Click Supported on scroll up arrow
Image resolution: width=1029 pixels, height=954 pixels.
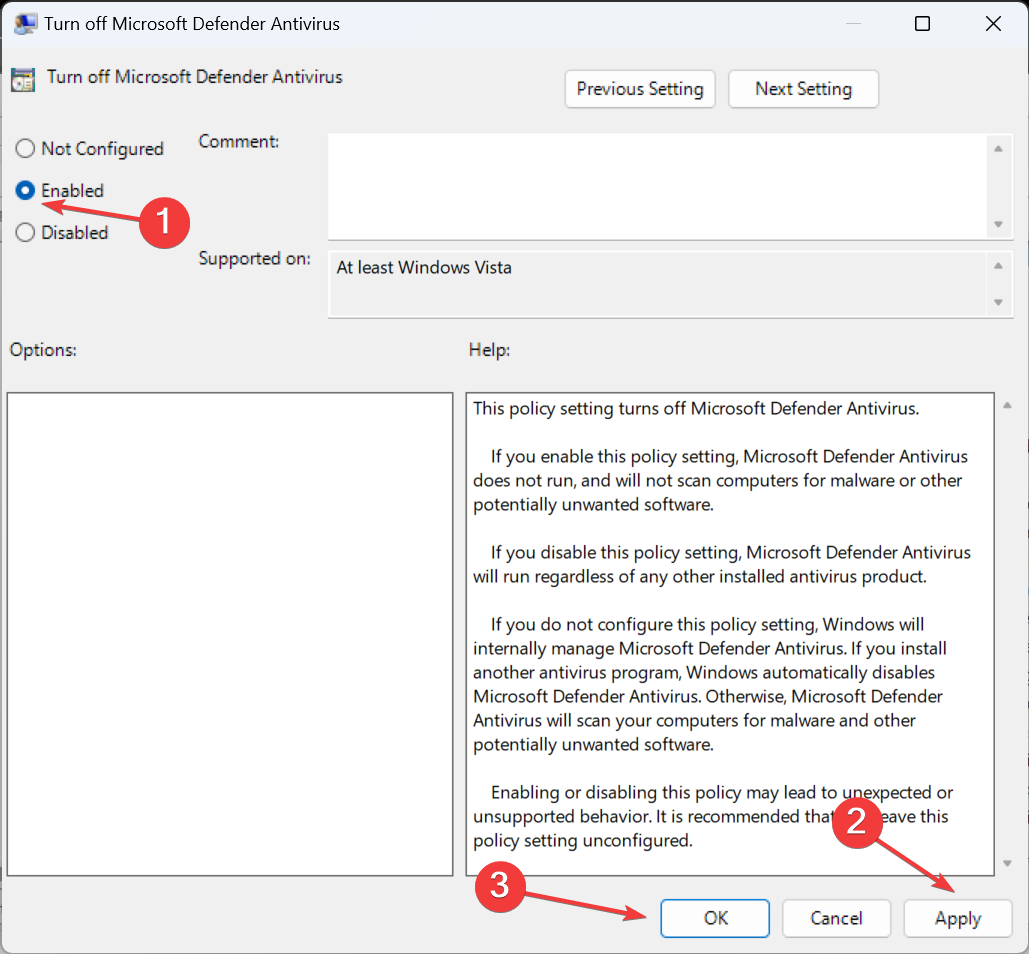pos(998,266)
